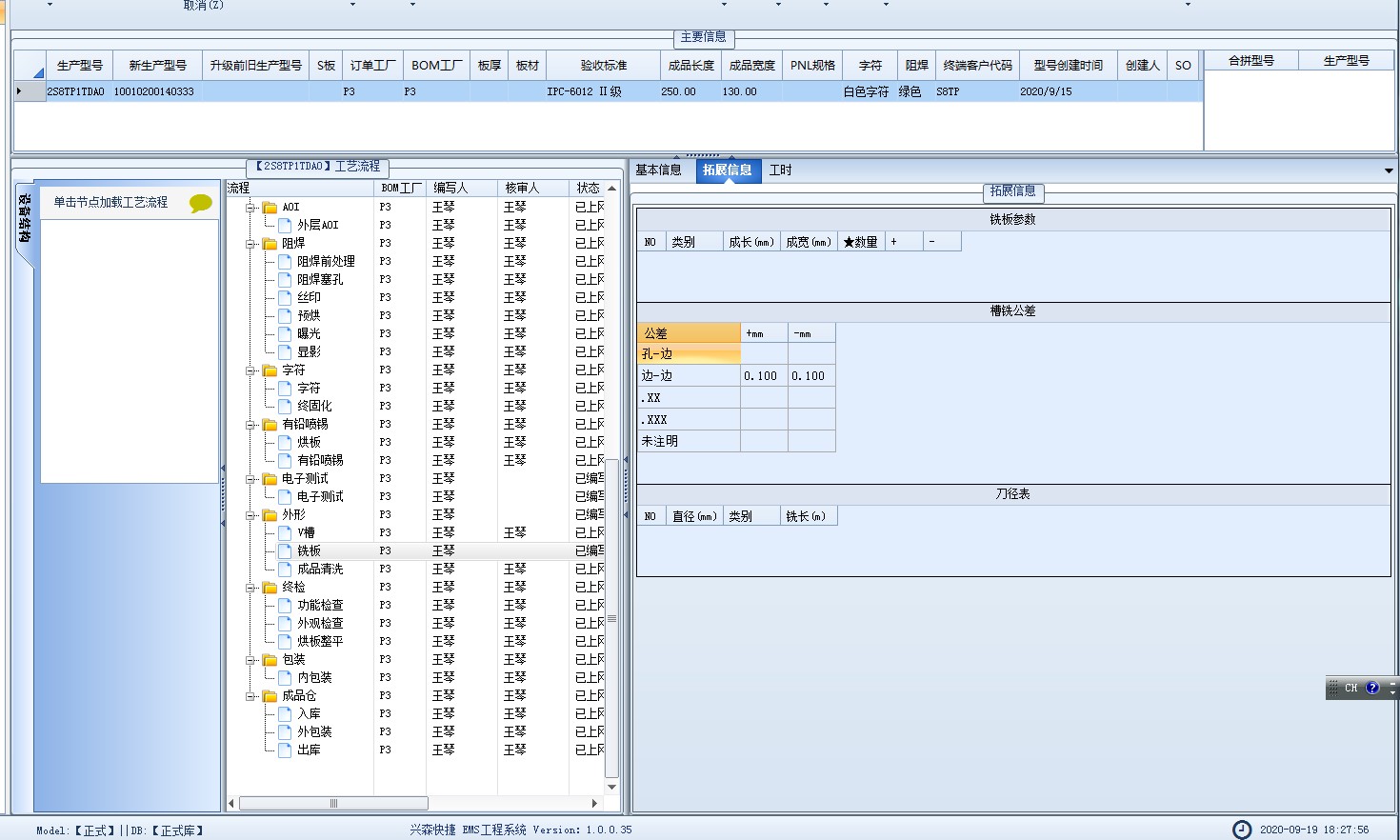The width and height of the screenshot is (1400, 840).
Task: Click the document icon beside 外层AOI
Action: click(x=285, y=225)
